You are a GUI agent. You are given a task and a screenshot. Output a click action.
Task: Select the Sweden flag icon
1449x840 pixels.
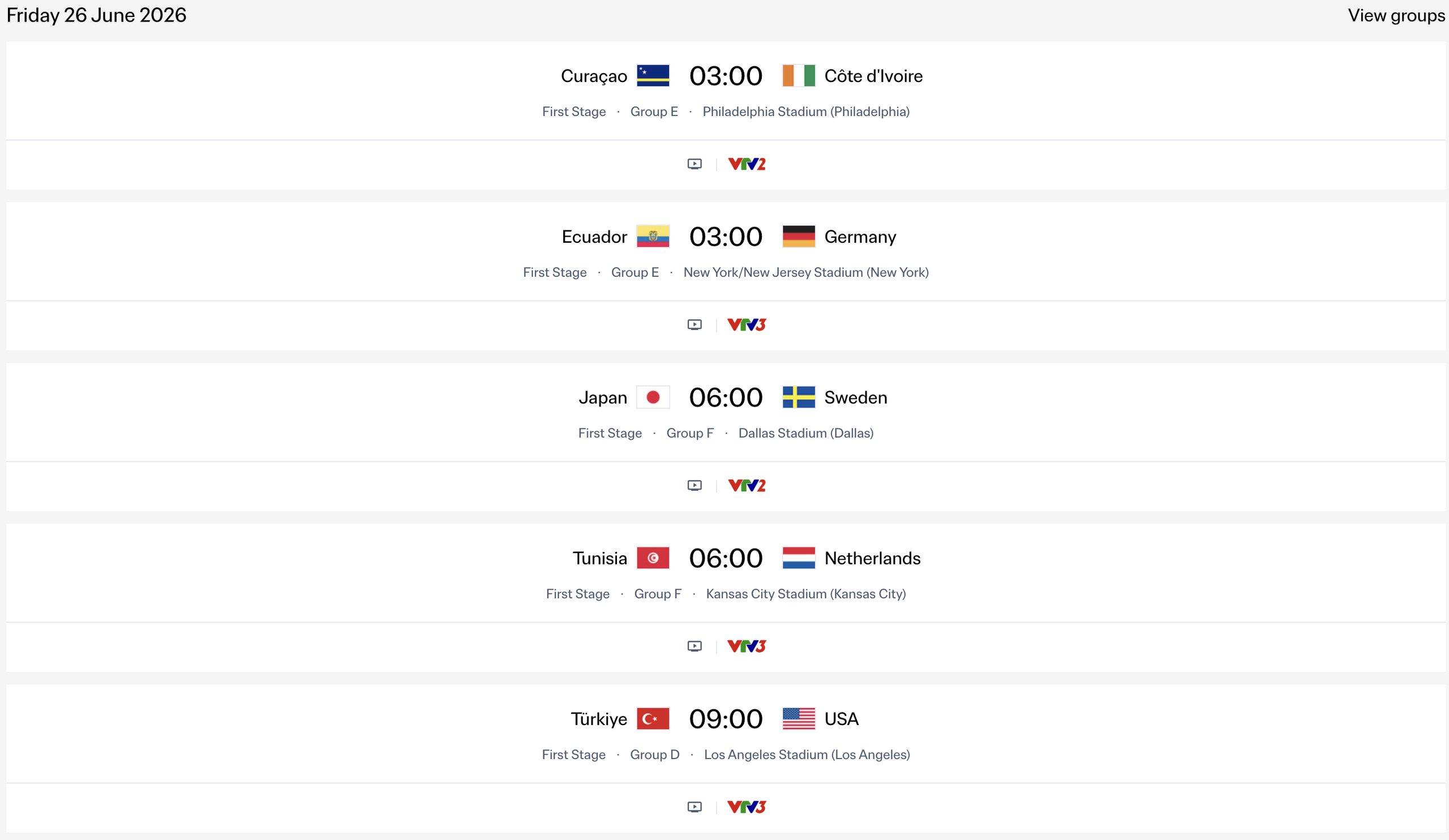(x=799, y=397)
